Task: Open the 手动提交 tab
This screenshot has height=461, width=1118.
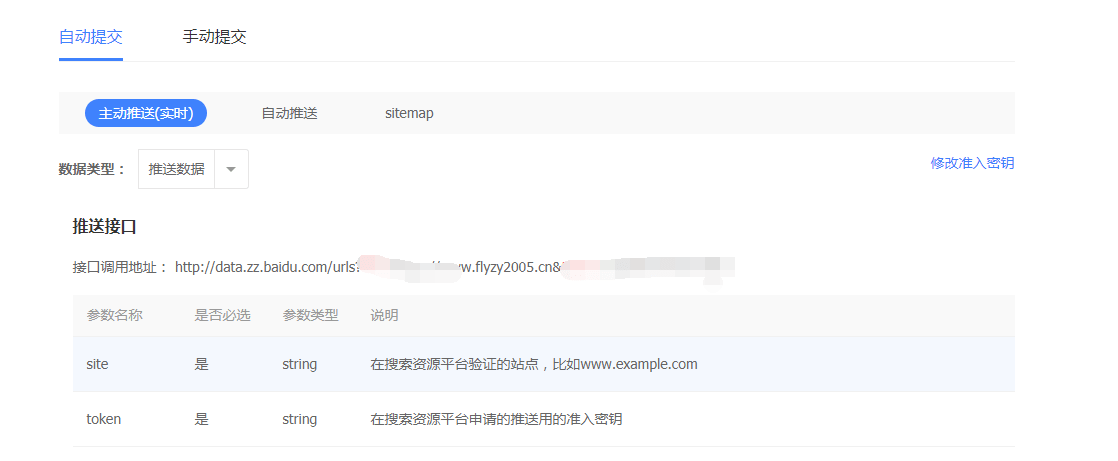Action: (215, 37)
